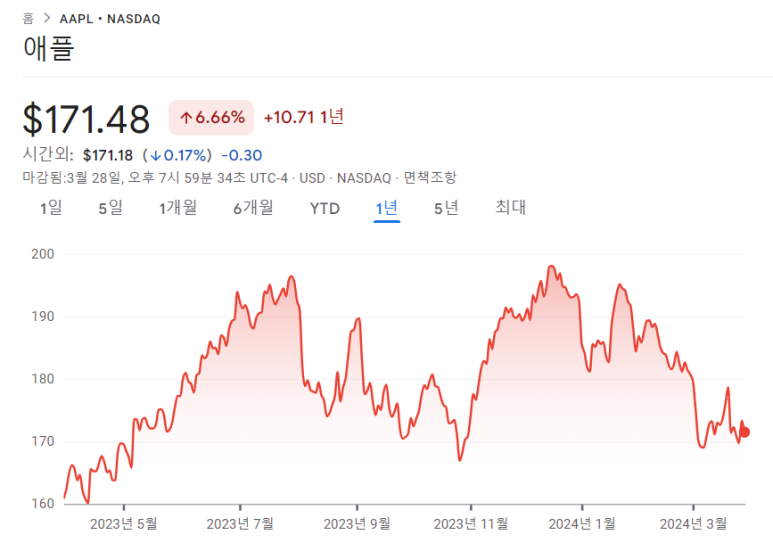
Task: Switch to the 5년 range tab
Action: point(446,208)
